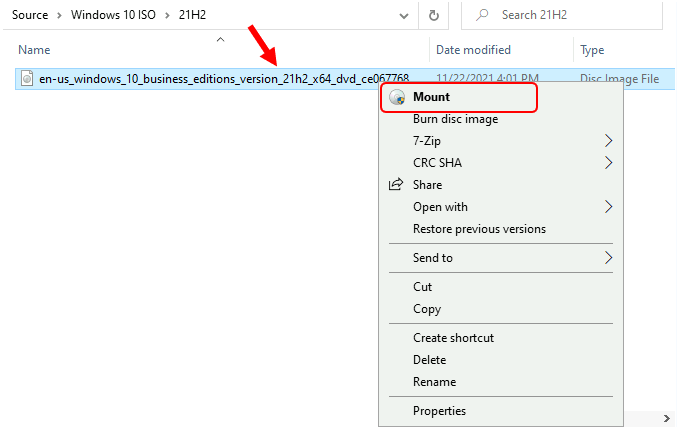
Task: Select the en-us_windows_10_business_editions ISO file name
Action: pyautogui.click(x=224, y=79)
